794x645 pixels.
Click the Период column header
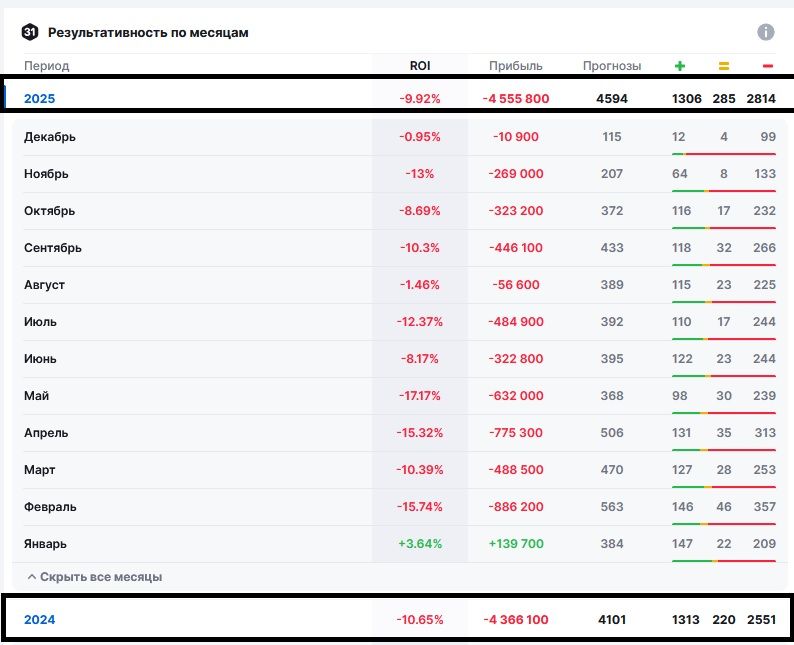(46, 66)
